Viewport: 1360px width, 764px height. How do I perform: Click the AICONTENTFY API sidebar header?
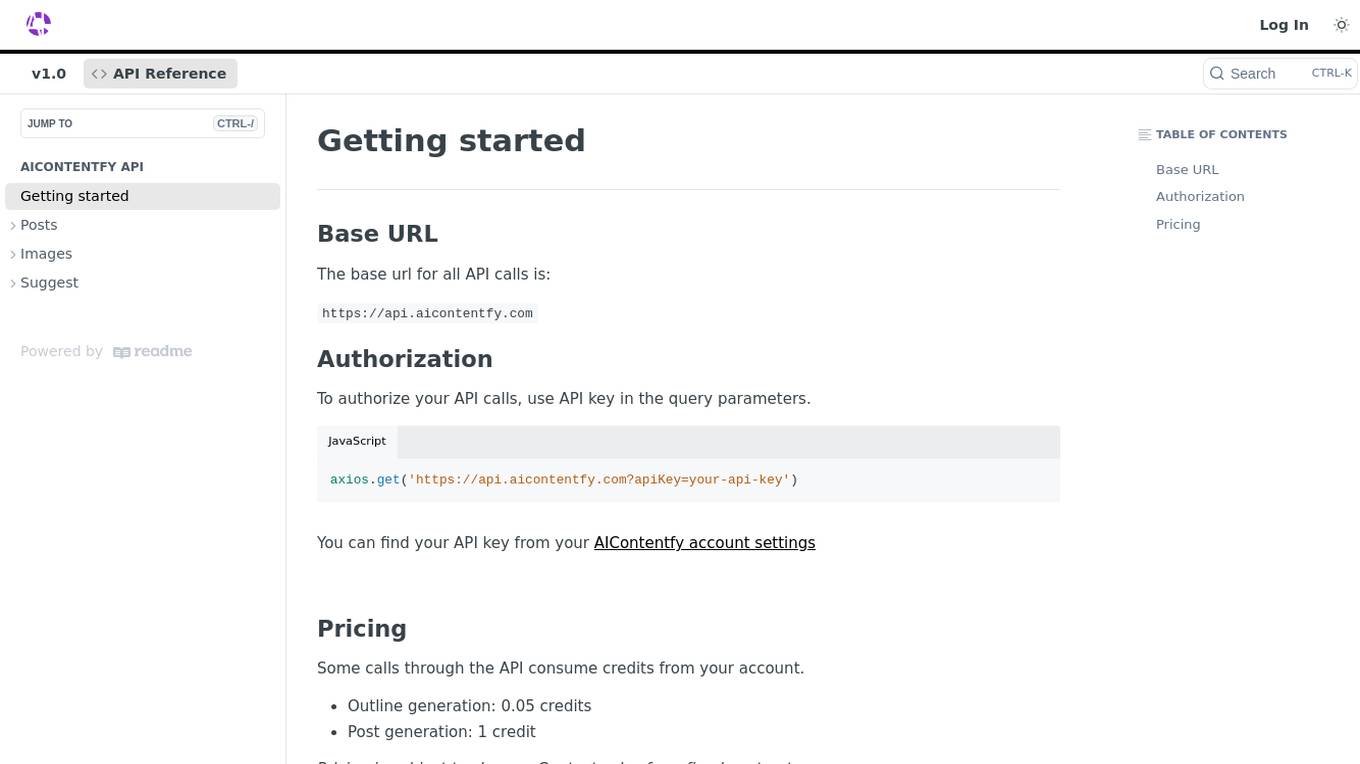(82, 167)
